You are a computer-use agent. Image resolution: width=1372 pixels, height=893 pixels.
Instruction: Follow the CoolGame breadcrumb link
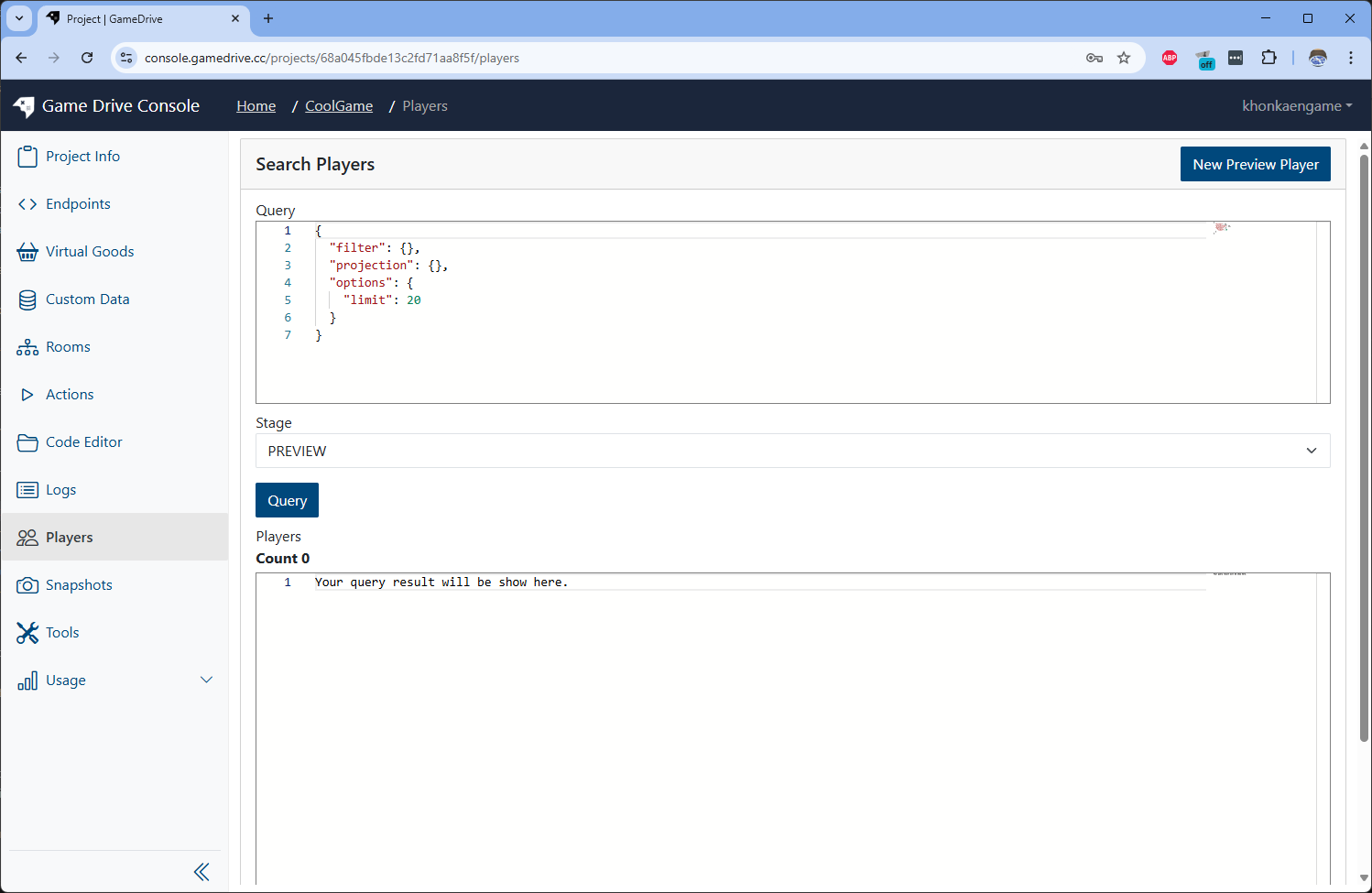339,106
